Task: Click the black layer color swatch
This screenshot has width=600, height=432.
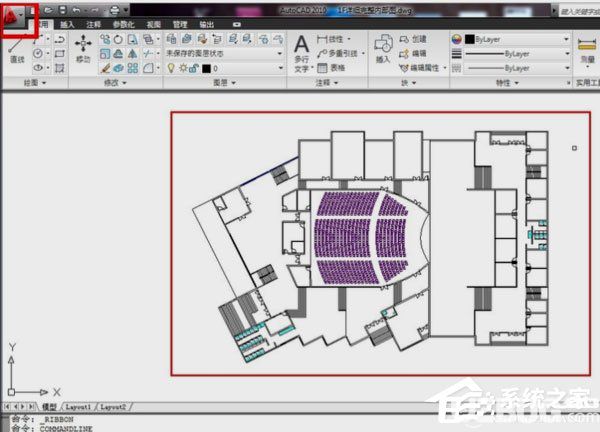Action: point(206,68)
